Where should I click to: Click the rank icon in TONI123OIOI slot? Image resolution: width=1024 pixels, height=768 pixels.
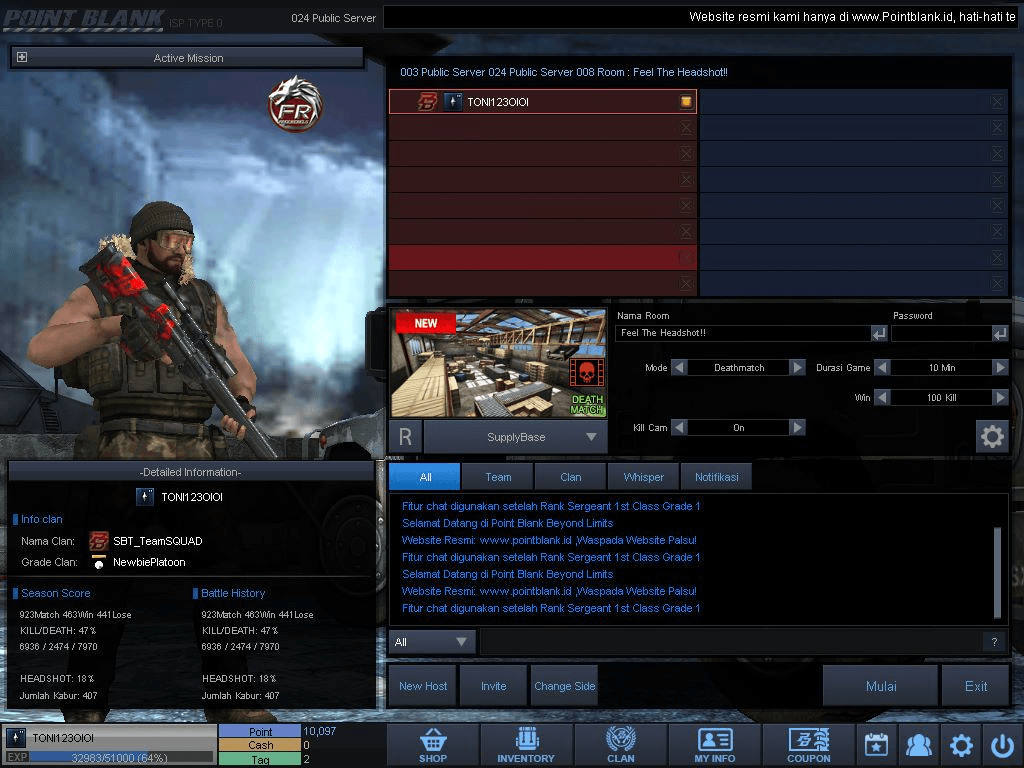point(453,102)
